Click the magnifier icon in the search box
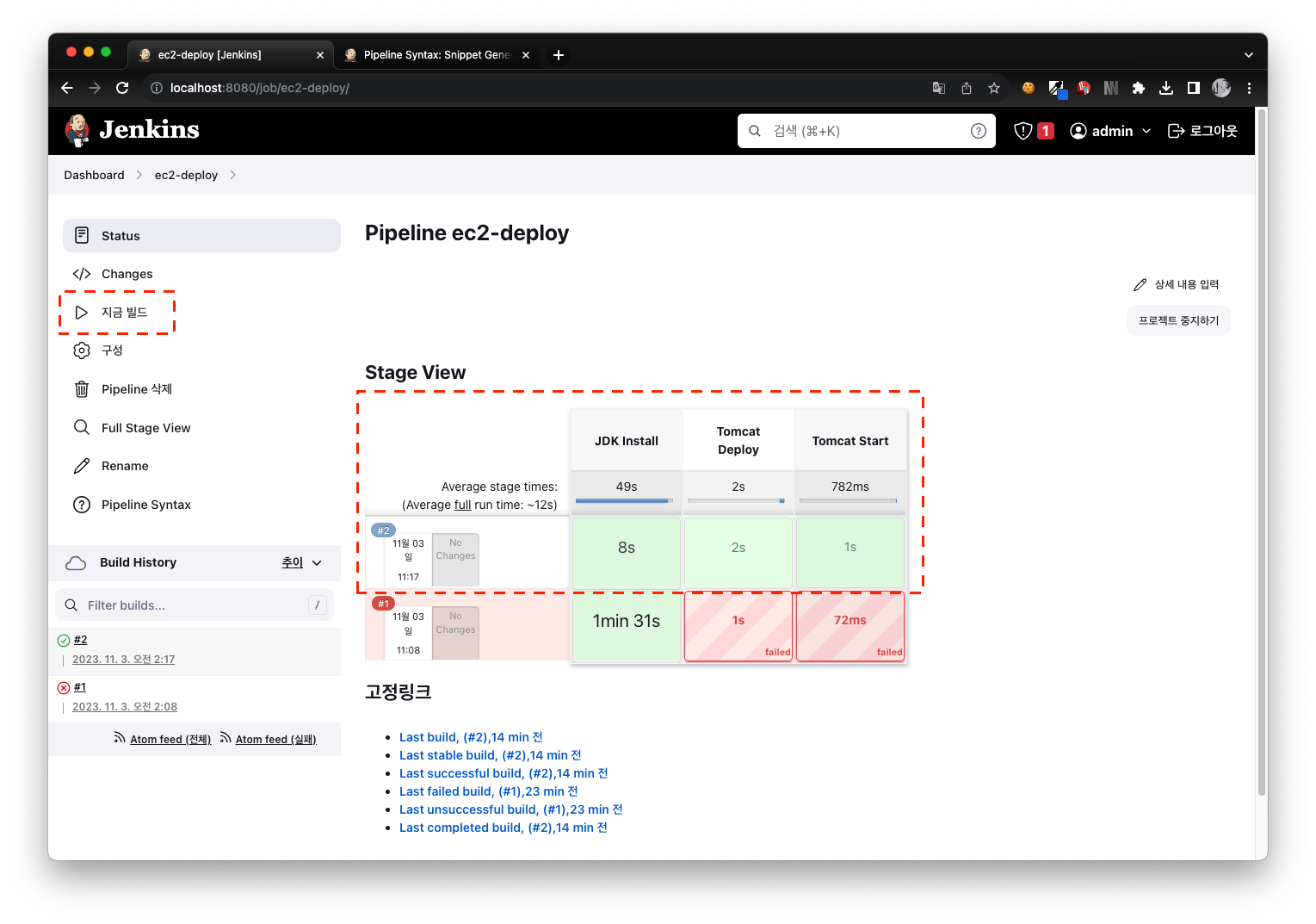Viewport: 1316px width, 924px height. tap(755, 131)
